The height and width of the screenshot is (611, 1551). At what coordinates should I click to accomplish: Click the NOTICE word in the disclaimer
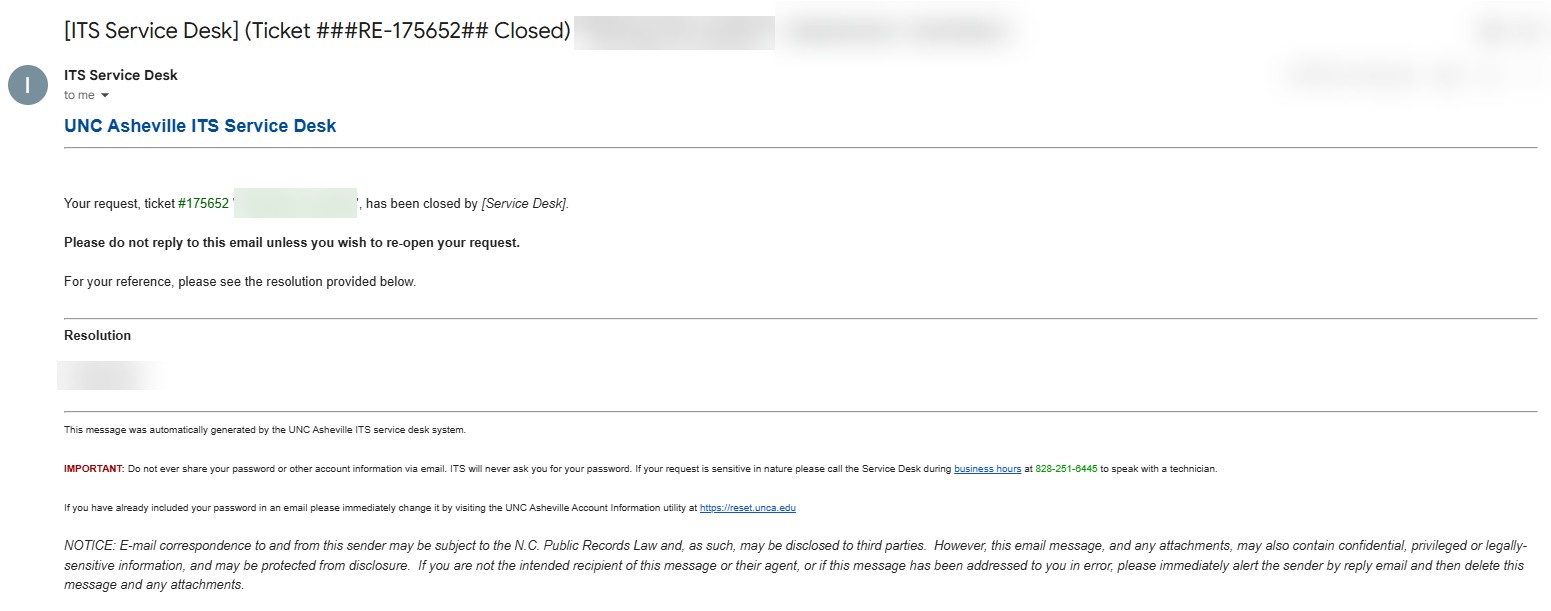pos(89,546)
